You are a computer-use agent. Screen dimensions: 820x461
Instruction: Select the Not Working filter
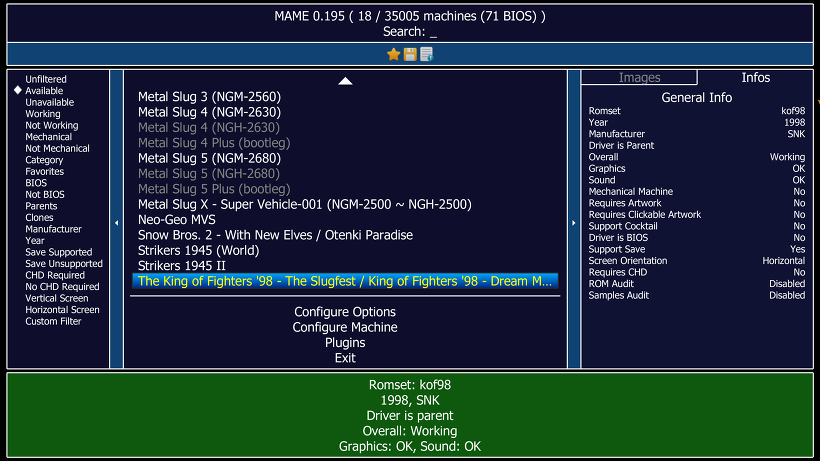click(x=52, y=125)
